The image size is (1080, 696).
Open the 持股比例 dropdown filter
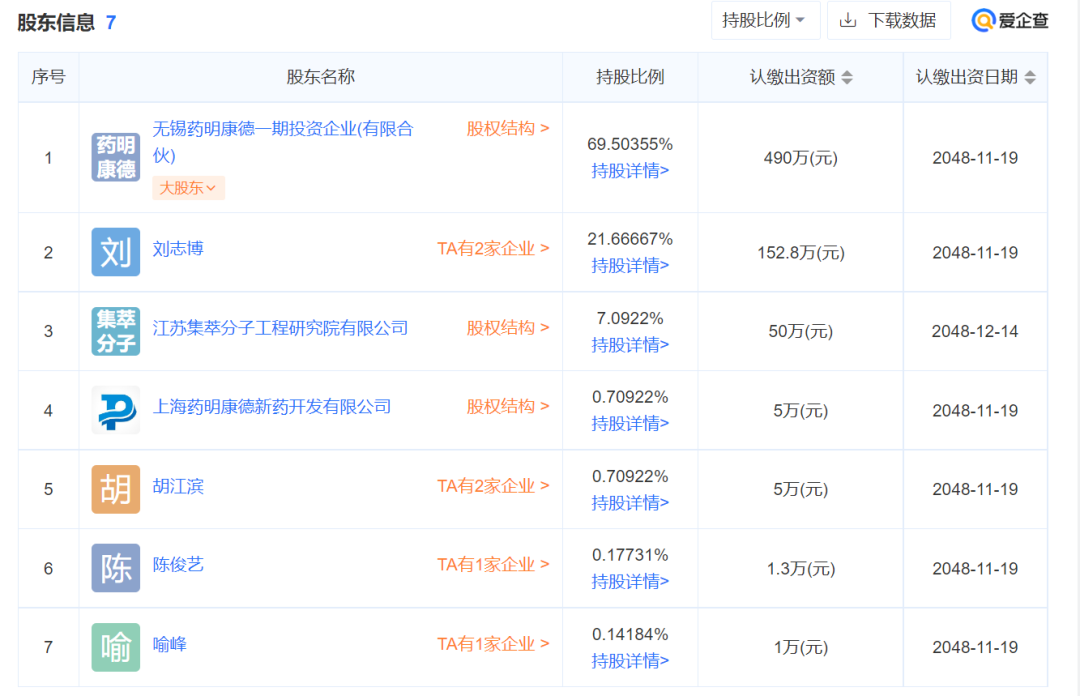point(765,20)
